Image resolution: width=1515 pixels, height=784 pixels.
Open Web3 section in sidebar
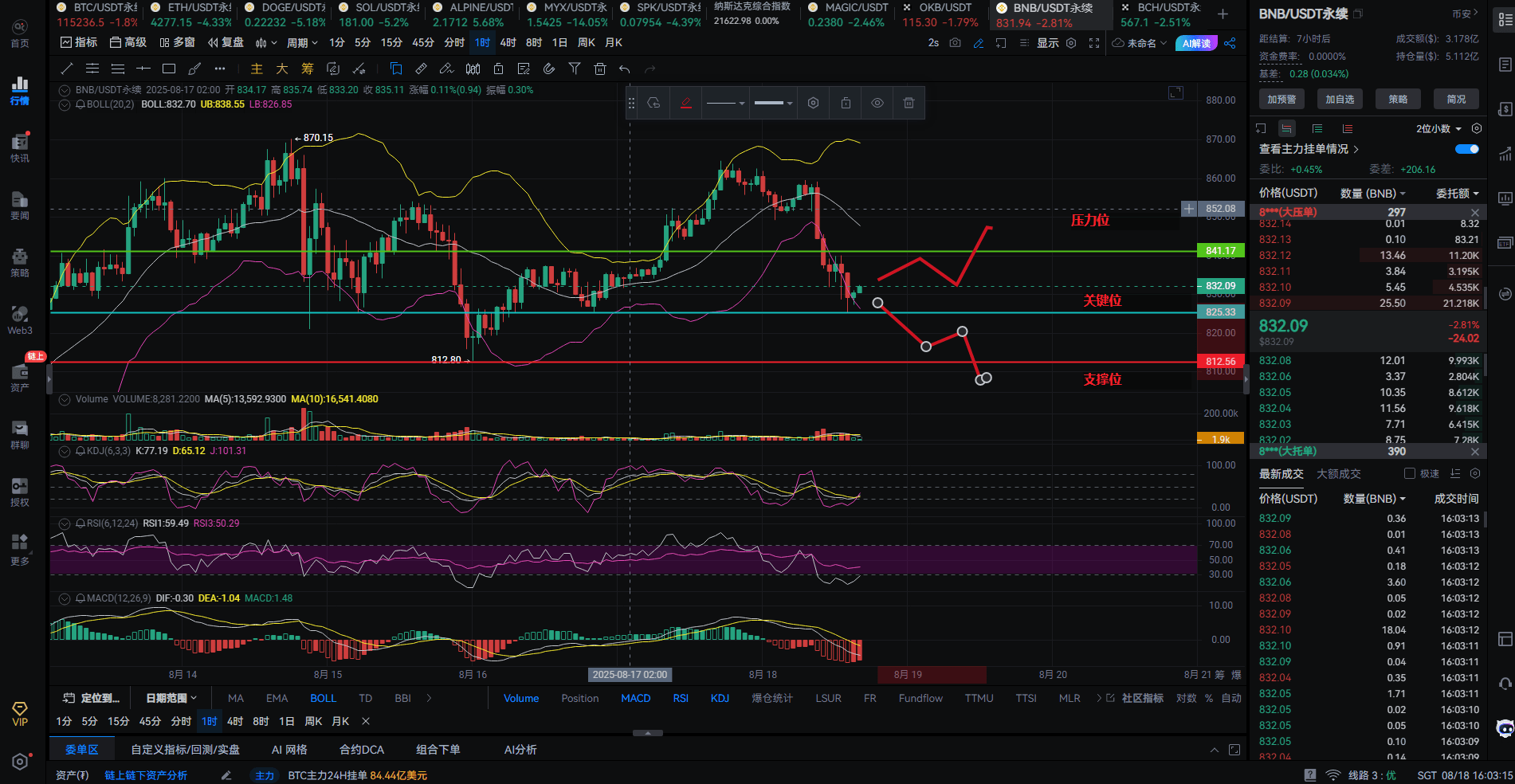pos(20,320)
